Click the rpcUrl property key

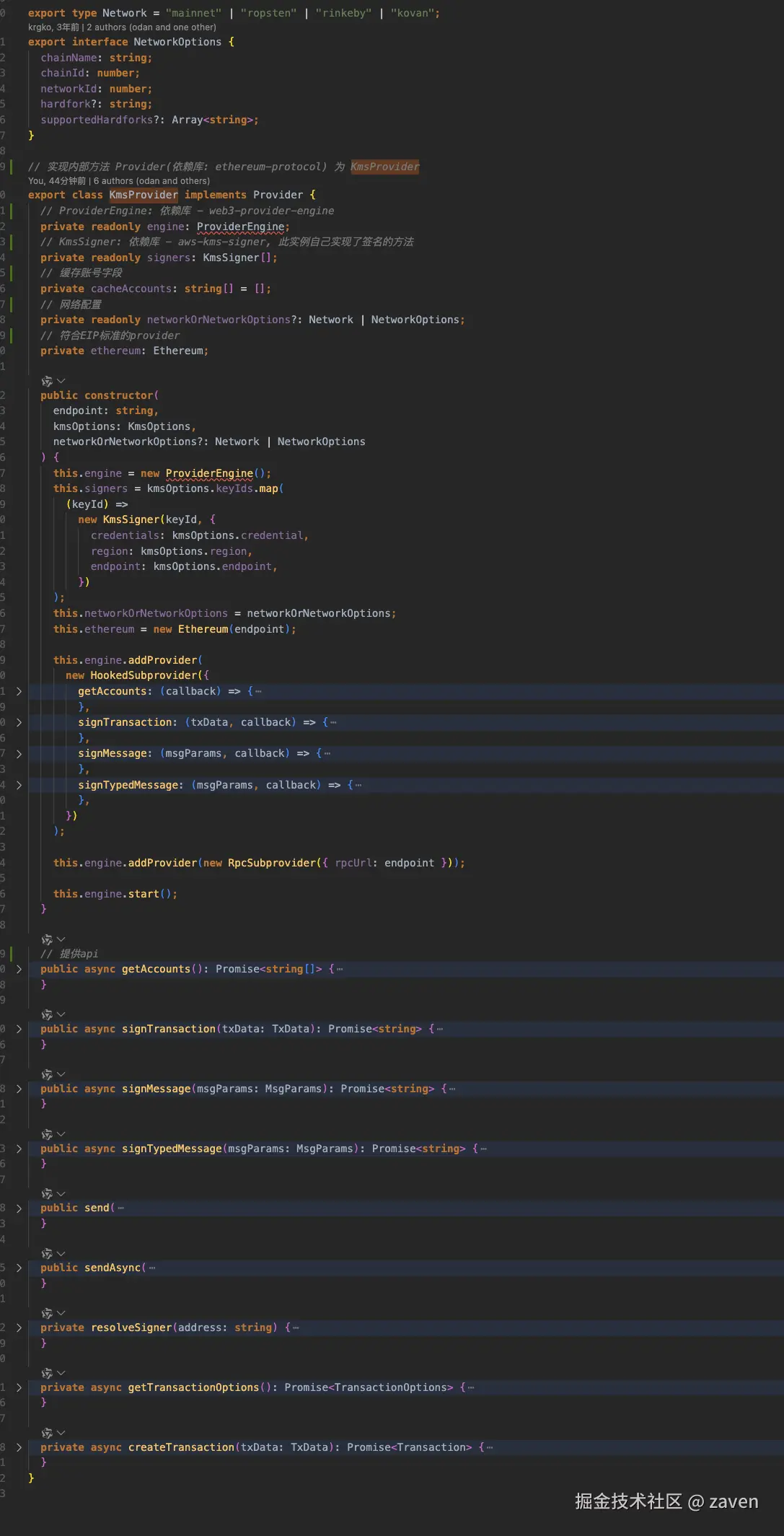[x=353, y=863]
